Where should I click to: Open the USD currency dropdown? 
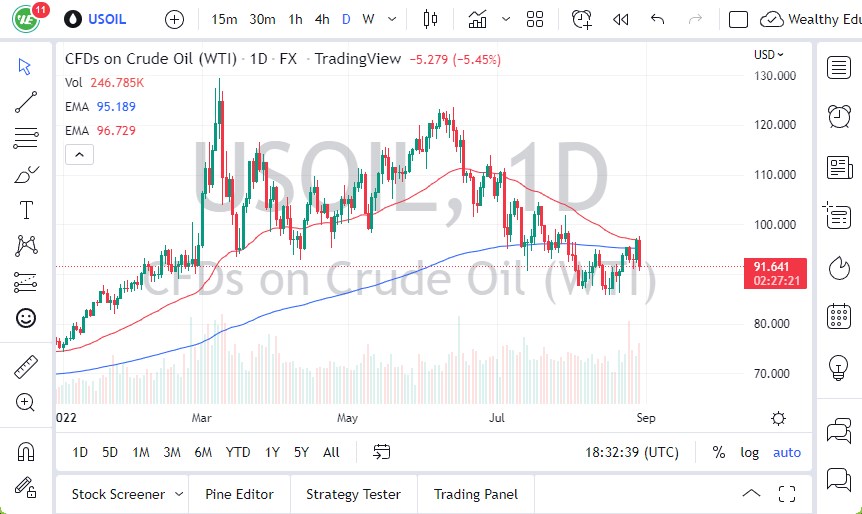[x=768, y=55]
